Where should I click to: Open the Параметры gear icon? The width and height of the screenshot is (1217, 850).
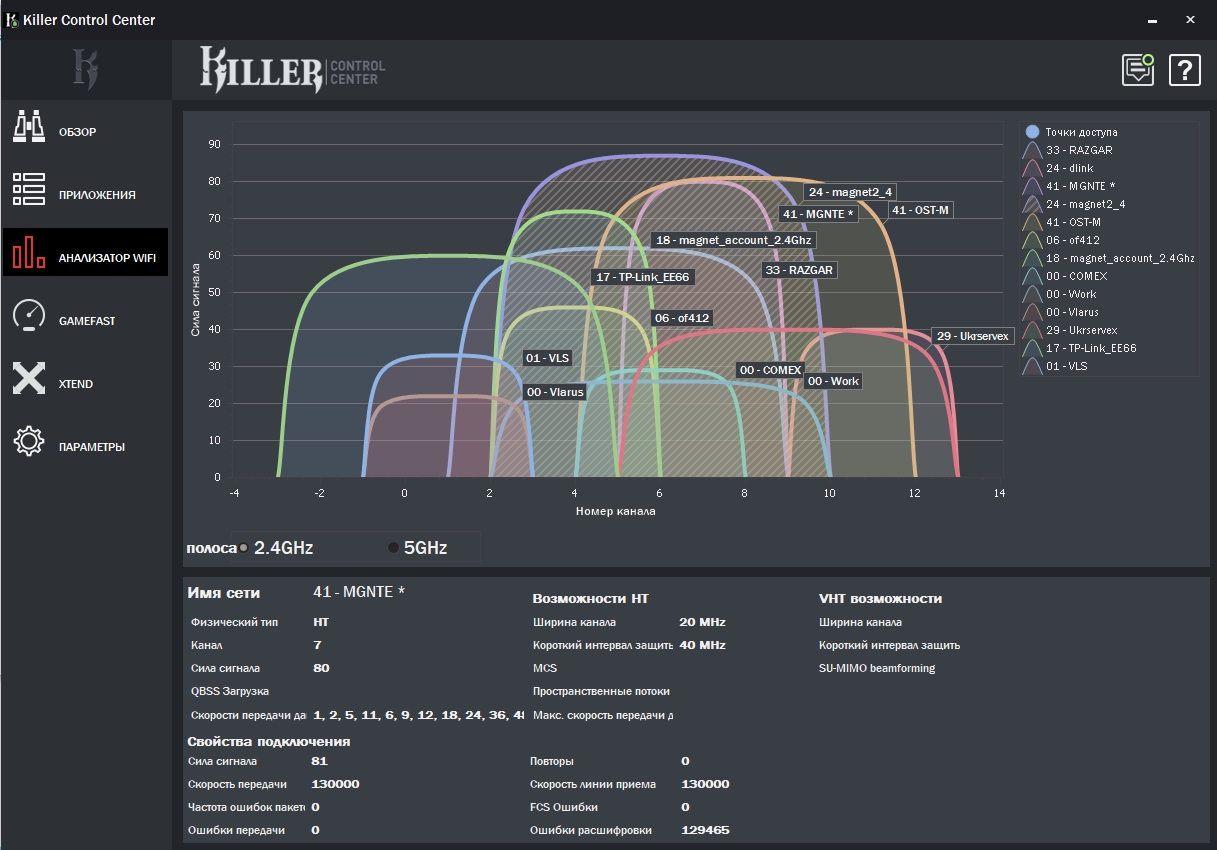coord(29,442)
